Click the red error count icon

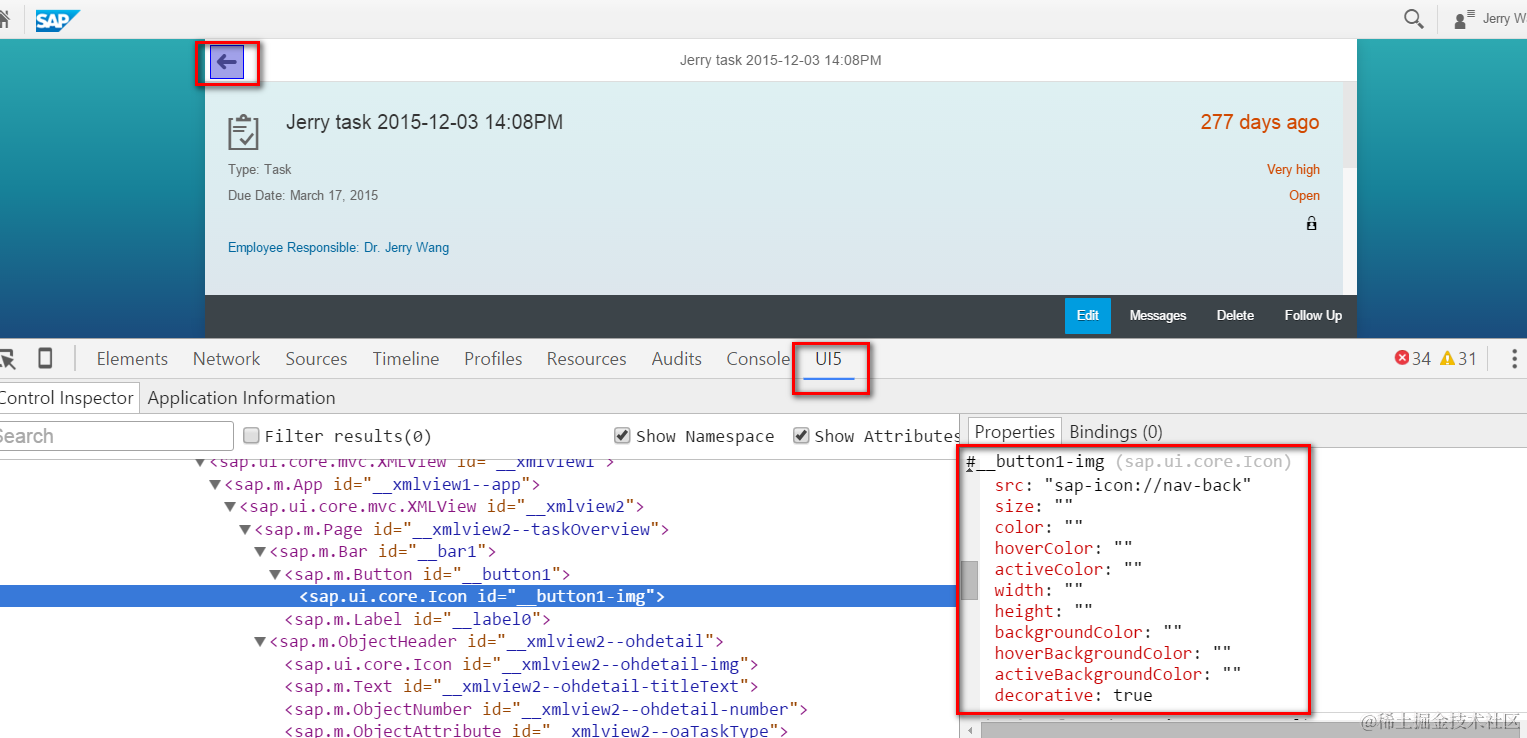point(1402,359)
